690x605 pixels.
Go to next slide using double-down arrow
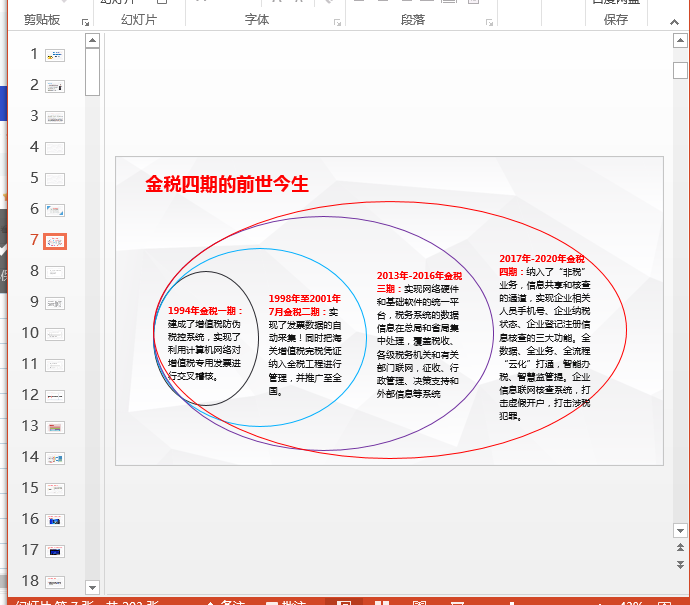point(680,565)
